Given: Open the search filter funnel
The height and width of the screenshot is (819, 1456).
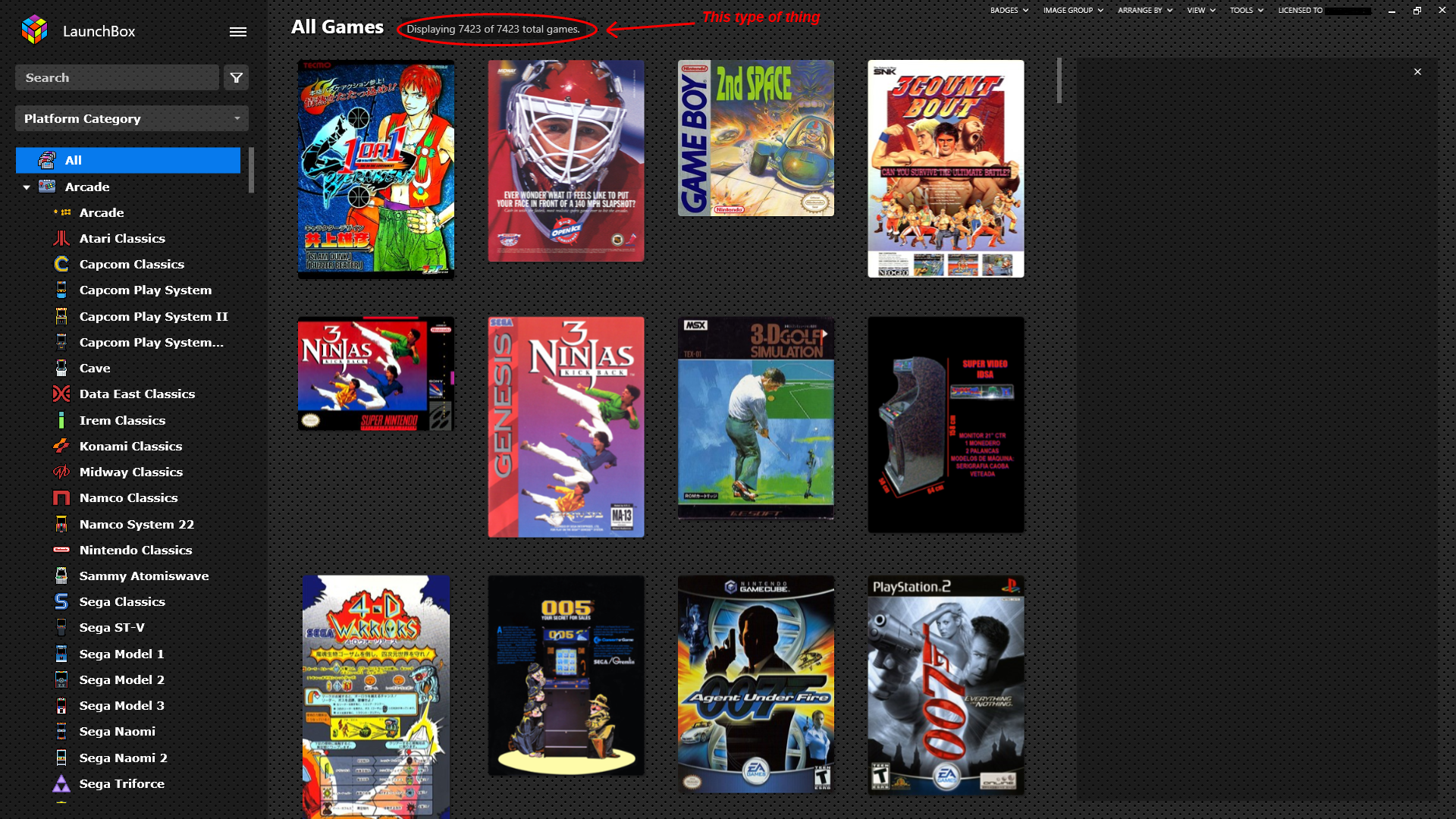Looking at the screenshot, I should click(x=237, y=77).
